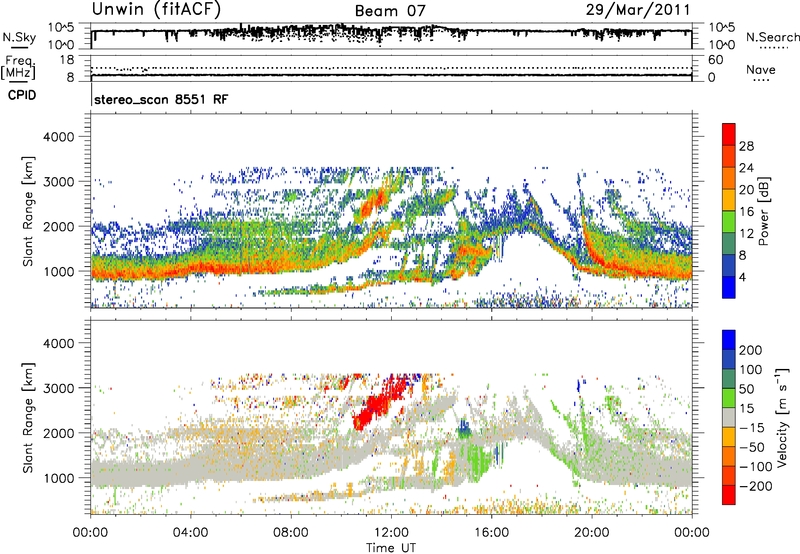Click the '2000' tick on the velocity plot
Image resolution: width=800 pixels, height=554 pixels.
point(59,434)
